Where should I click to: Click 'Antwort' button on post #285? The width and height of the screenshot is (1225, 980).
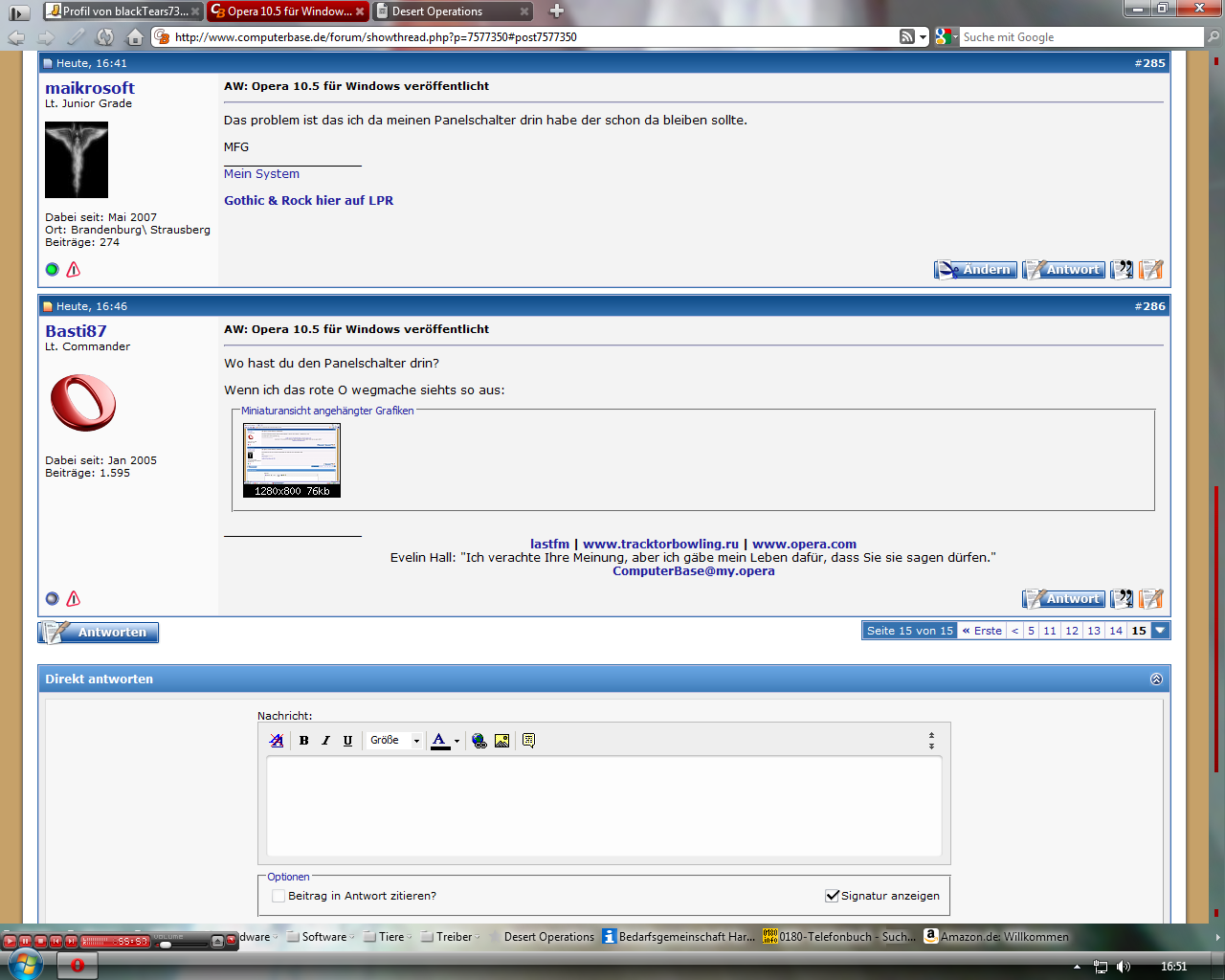pyautogui.click(x=1063, y=270)
